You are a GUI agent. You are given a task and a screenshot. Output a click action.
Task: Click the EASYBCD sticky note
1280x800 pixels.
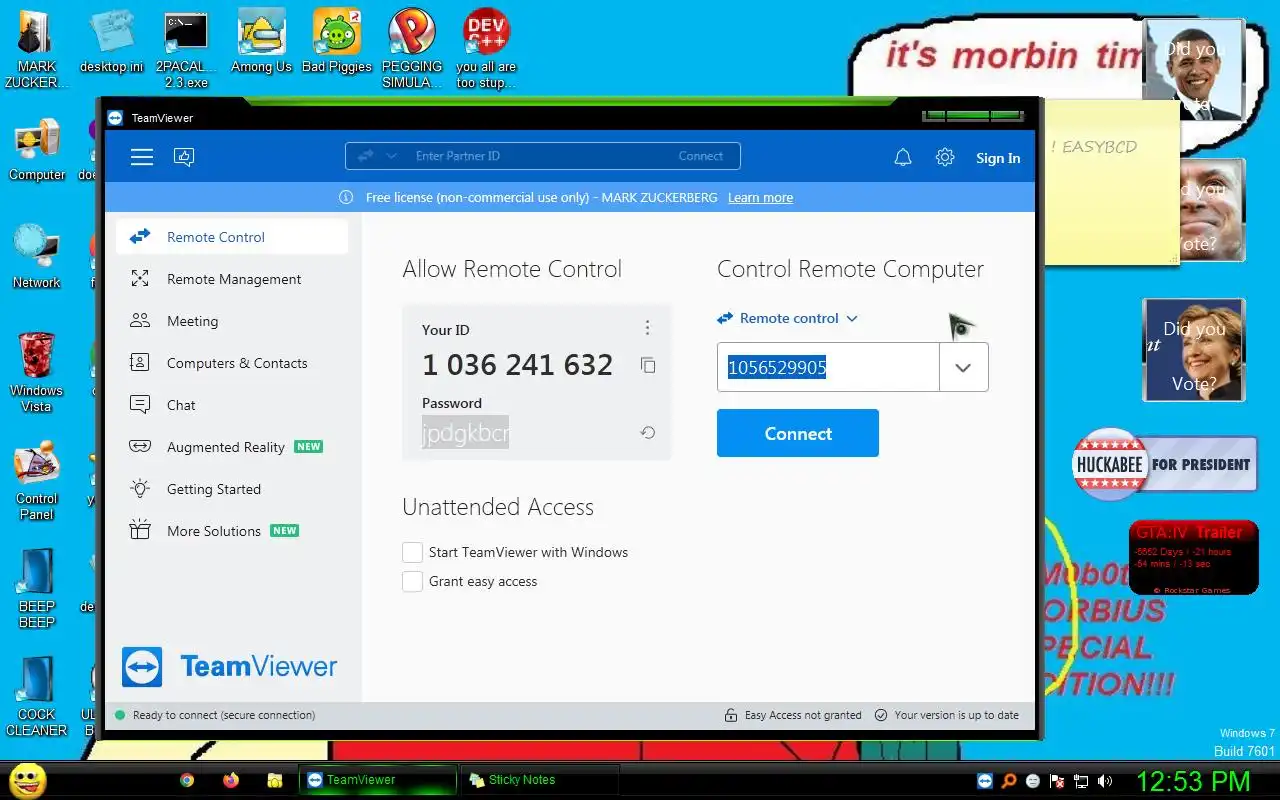tap(1112, 185)
